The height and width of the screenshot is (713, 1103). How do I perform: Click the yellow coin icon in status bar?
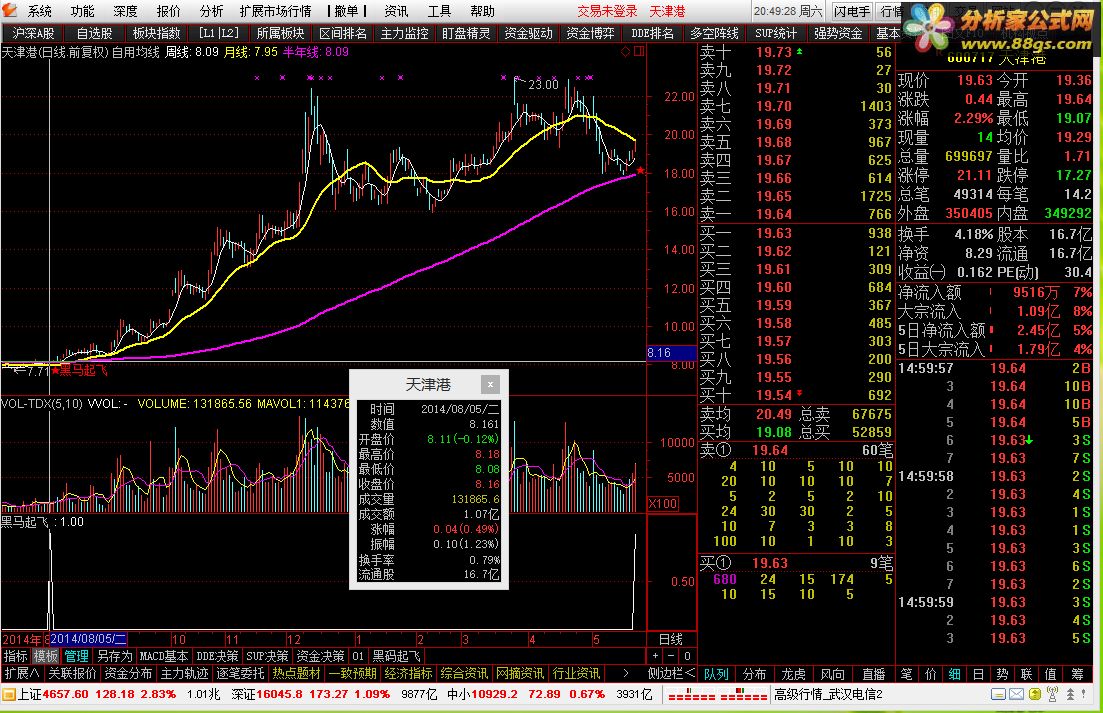[x=1034, y=694]
